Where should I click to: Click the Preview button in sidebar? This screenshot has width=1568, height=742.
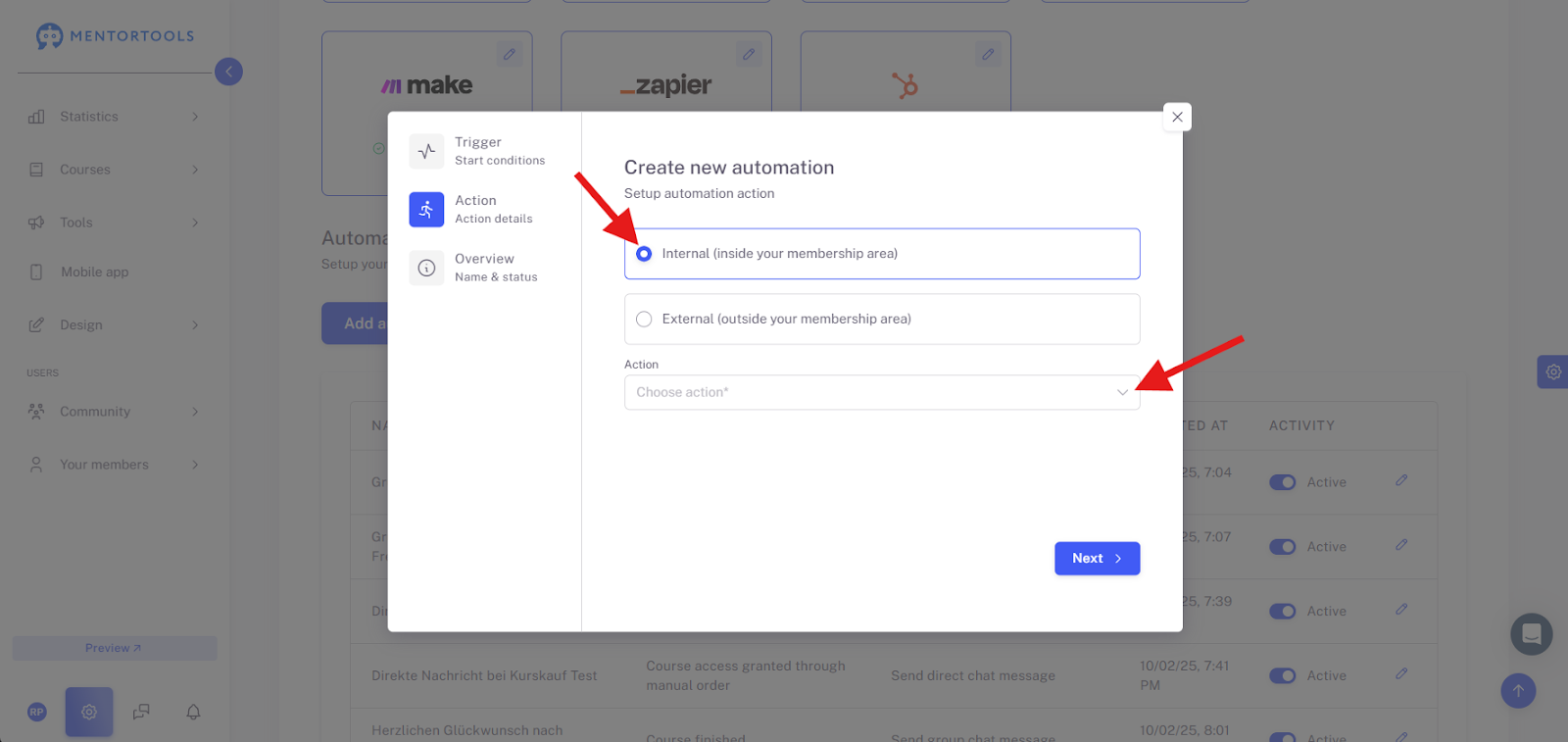[x=114, y=648]
